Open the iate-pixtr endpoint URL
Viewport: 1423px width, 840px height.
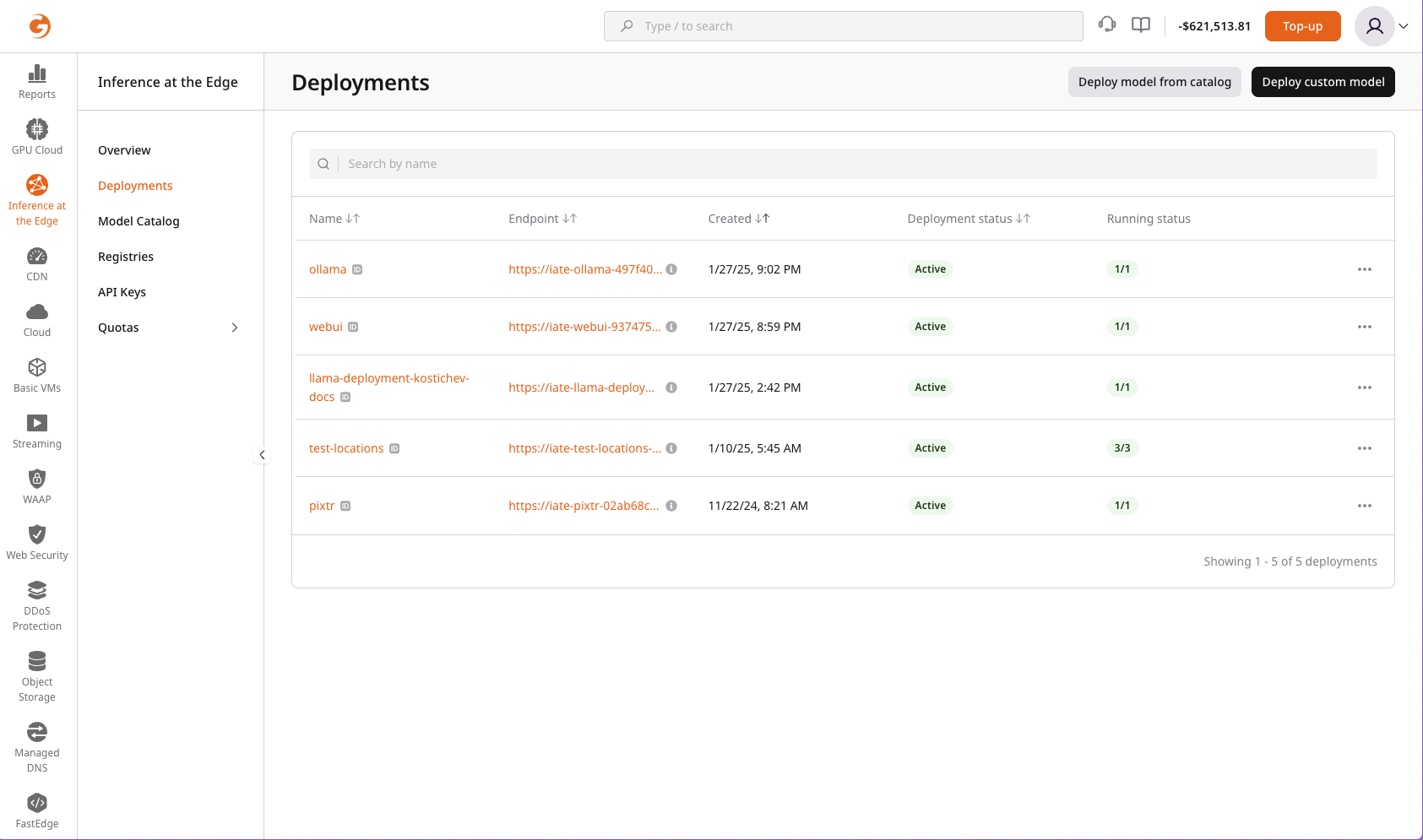point(584,506)
